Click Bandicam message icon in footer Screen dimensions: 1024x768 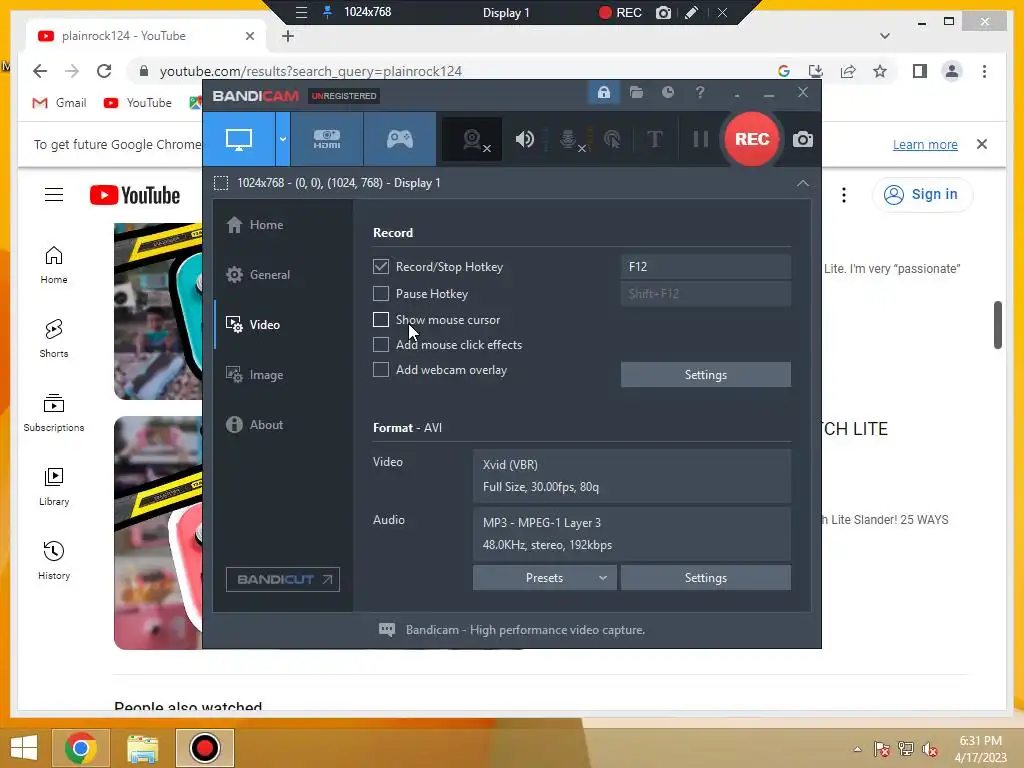(x=387, y=630)
